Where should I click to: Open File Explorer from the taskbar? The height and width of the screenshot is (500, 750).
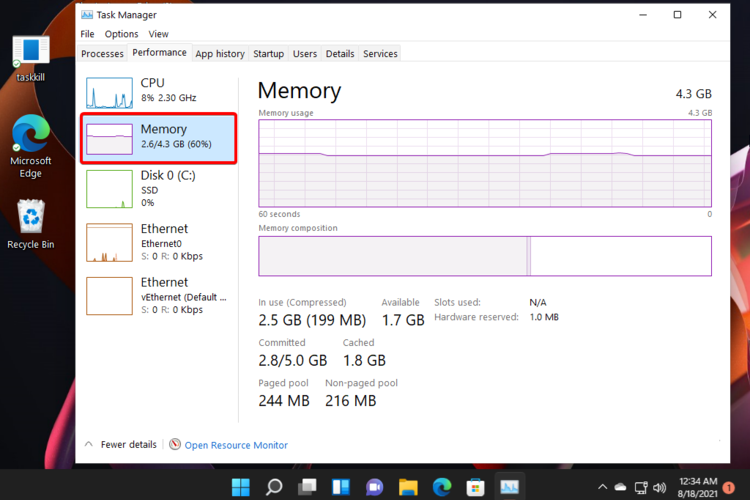[408, 487]
